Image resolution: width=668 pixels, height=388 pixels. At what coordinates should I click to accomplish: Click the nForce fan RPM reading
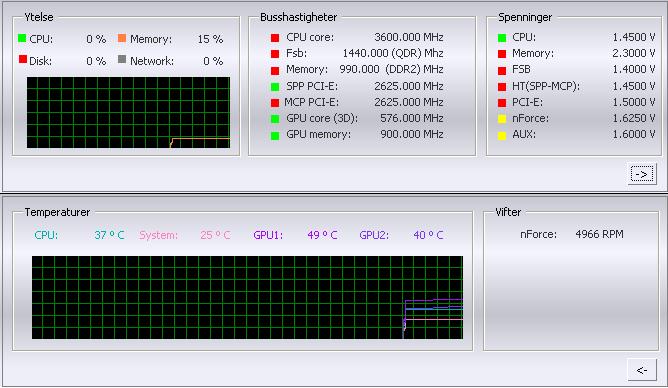coord(599,234)
